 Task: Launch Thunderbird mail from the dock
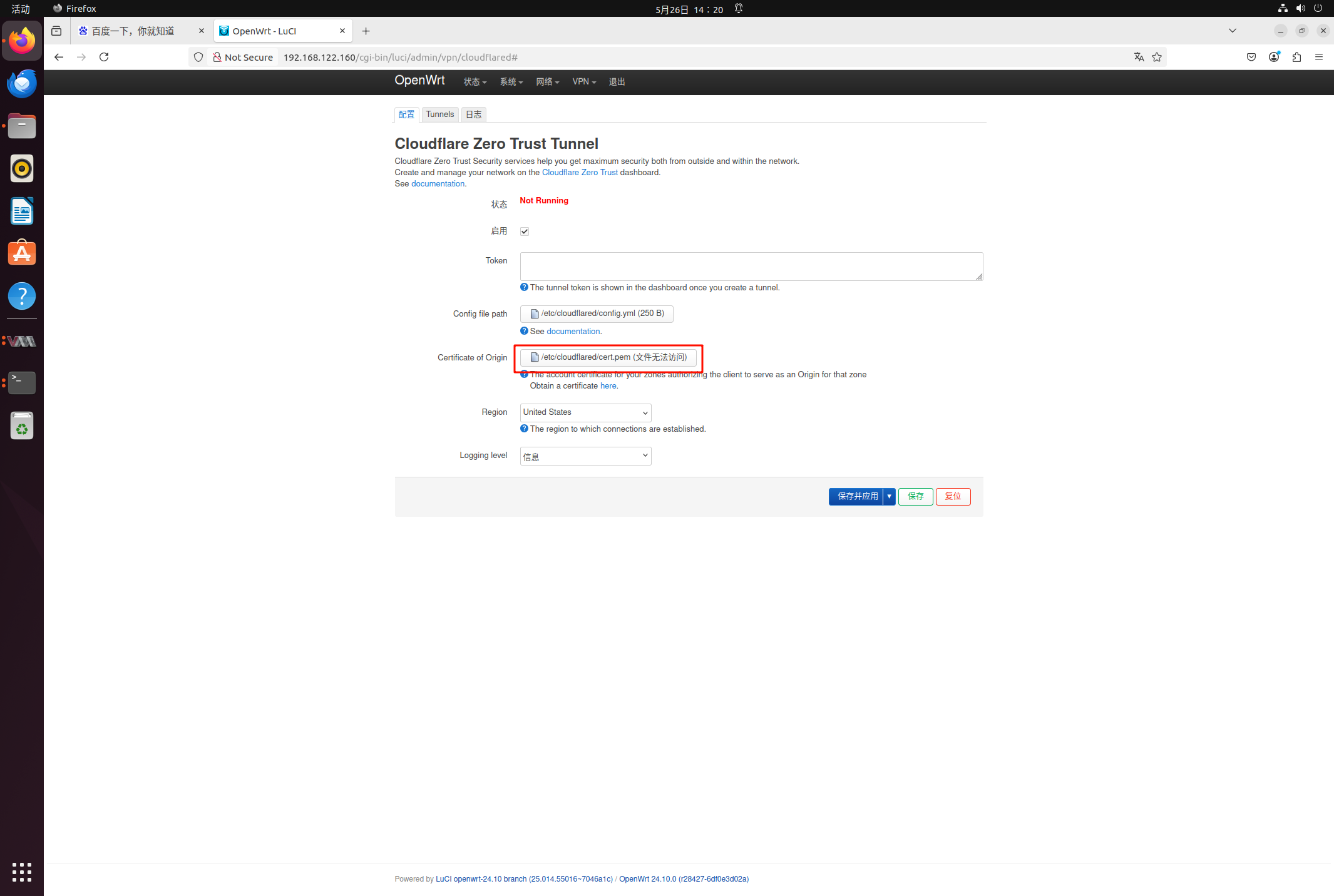tap(22, 83)
